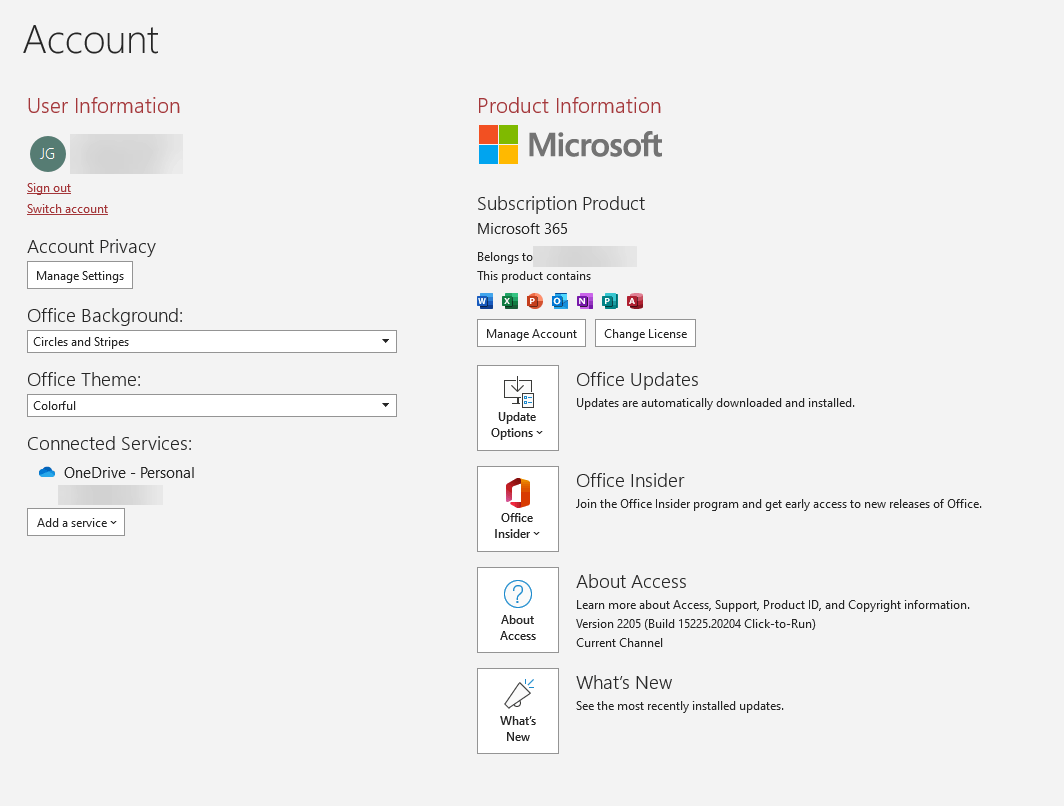Click the Excel app icon
Viewport: 1064px width, 806px height.
[x=509, y=301]
